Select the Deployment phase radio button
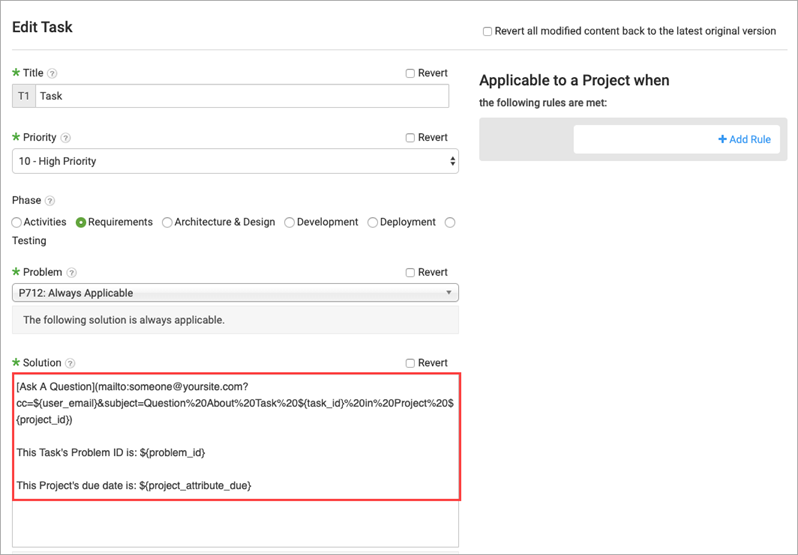The image size is (798, 555). [373, 223]
